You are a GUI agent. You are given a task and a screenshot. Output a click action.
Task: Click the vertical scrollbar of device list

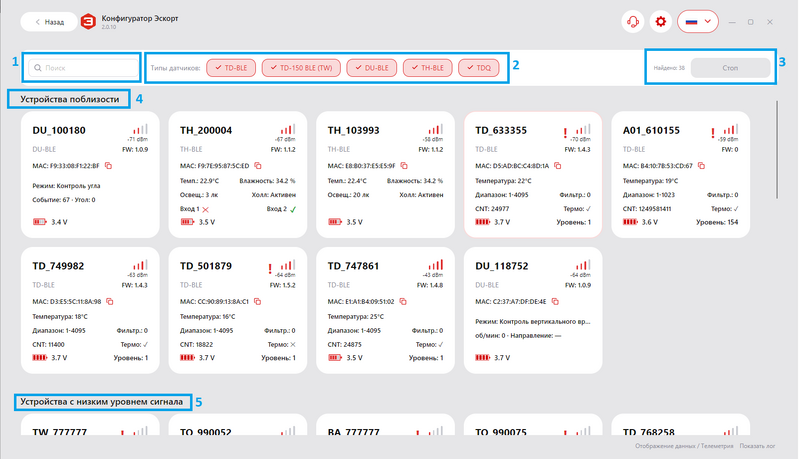coord(777,149)
